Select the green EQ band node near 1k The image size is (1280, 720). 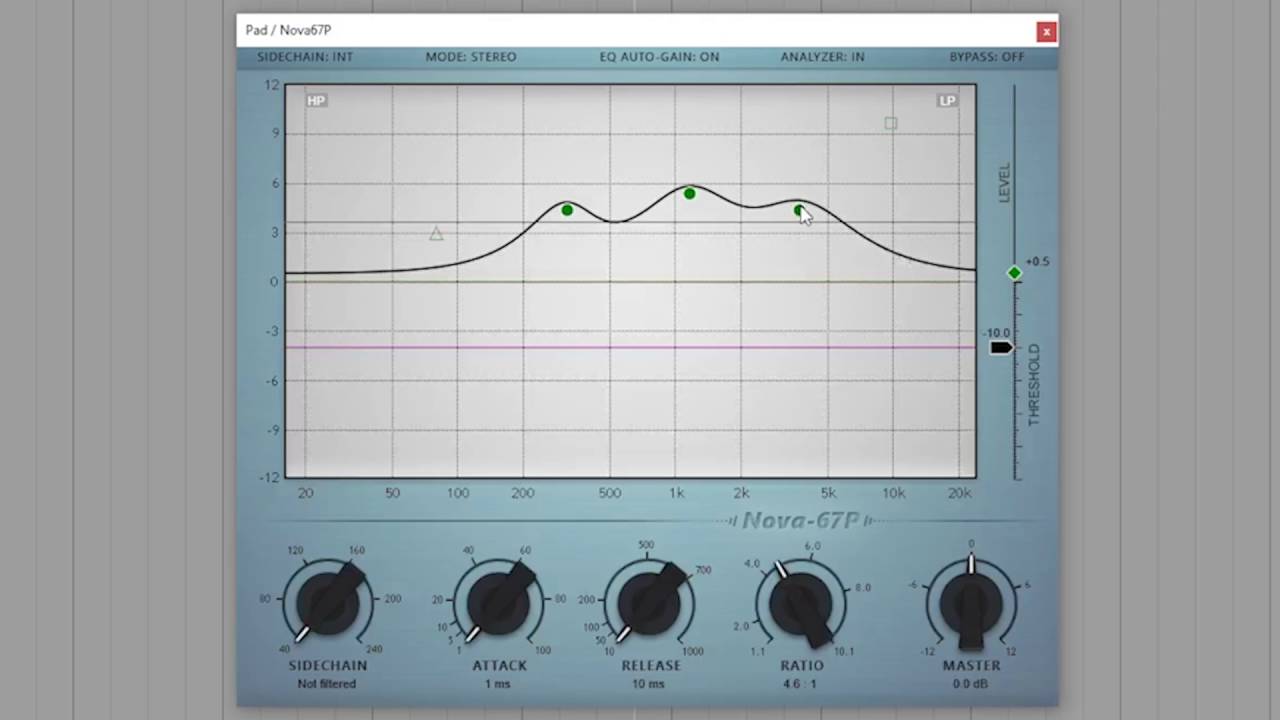689,193
